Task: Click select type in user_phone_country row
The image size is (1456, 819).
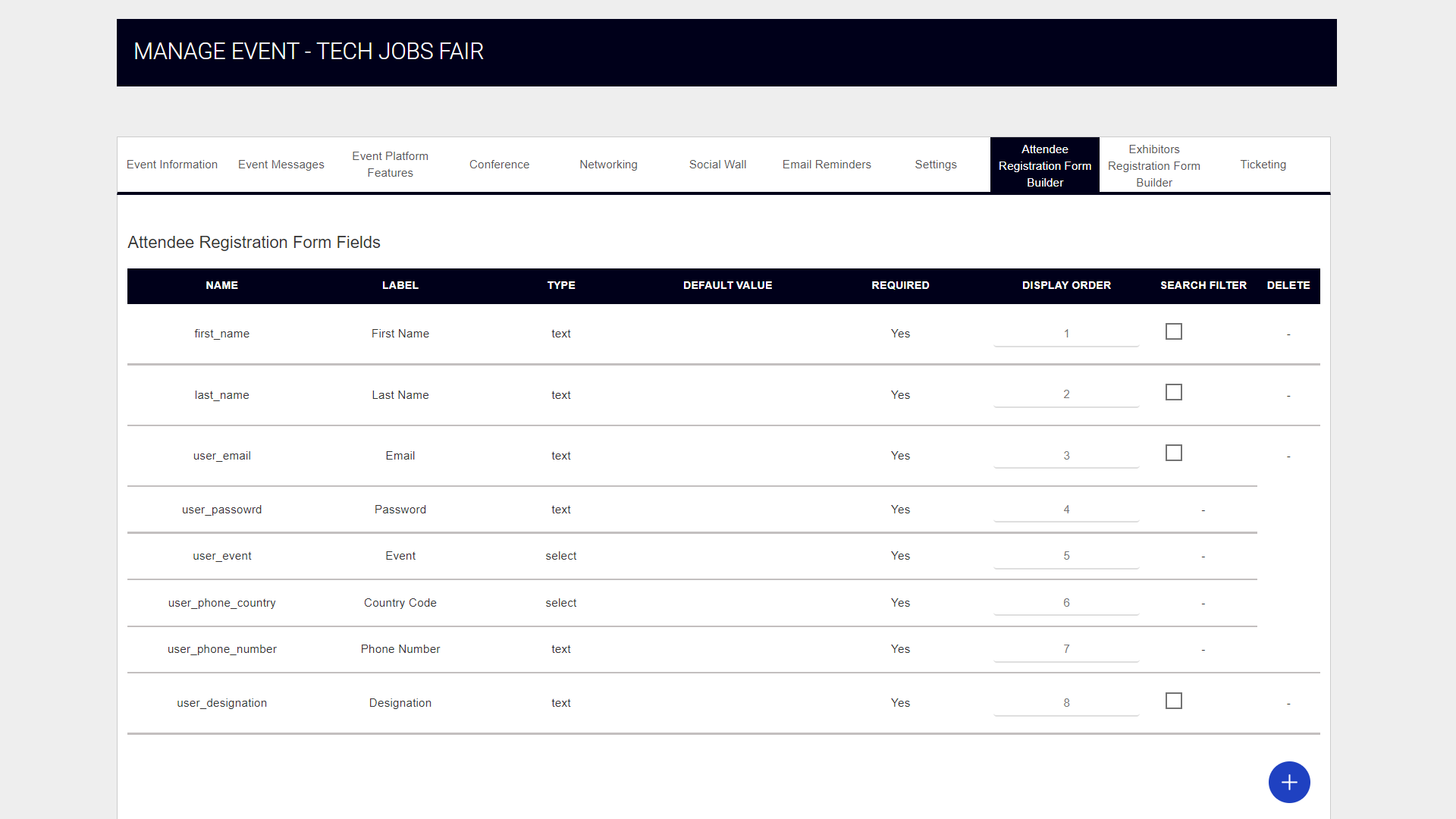Action: click(x=561, y=603)
